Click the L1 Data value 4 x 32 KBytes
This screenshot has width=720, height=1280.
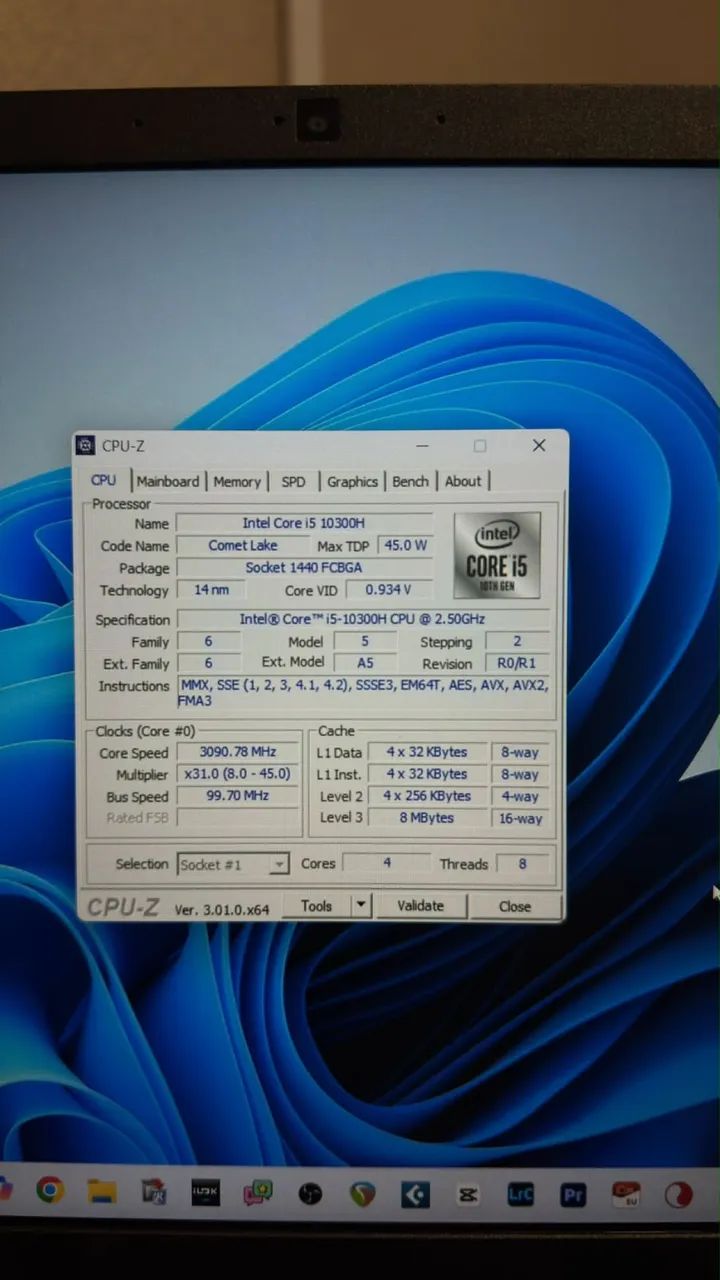tap(426, 752)
